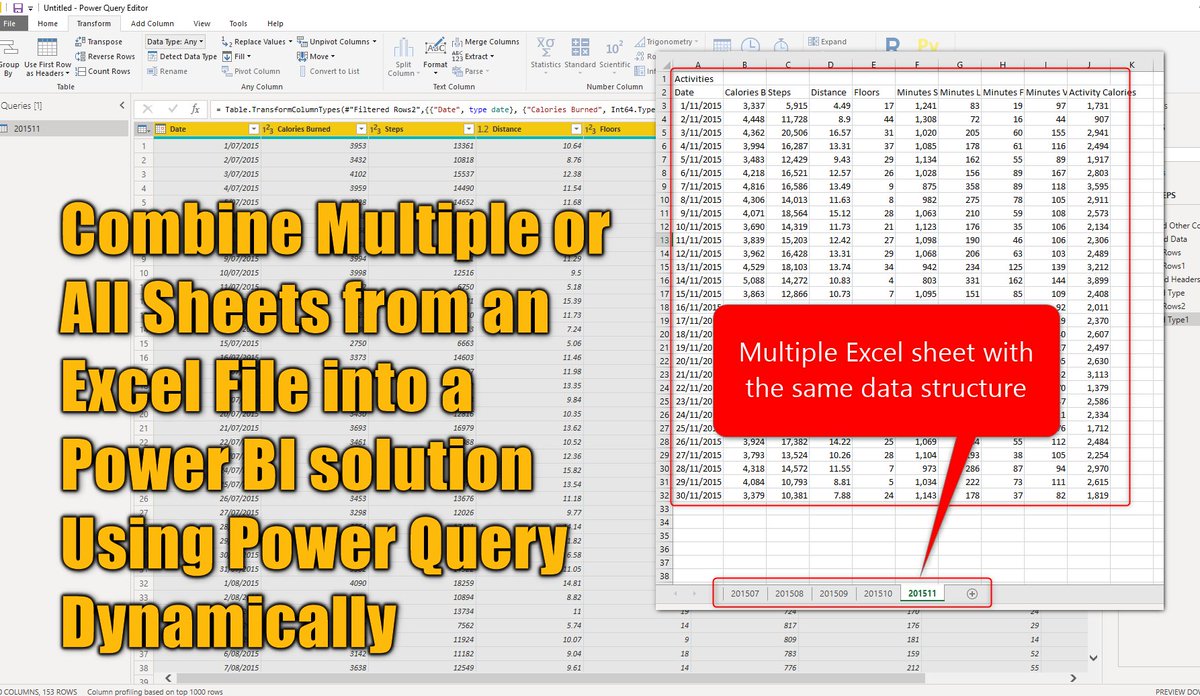1200x696 pixels.
Task: Select the 201511 sheet tab in Excel
Action: tap(922, 593)
